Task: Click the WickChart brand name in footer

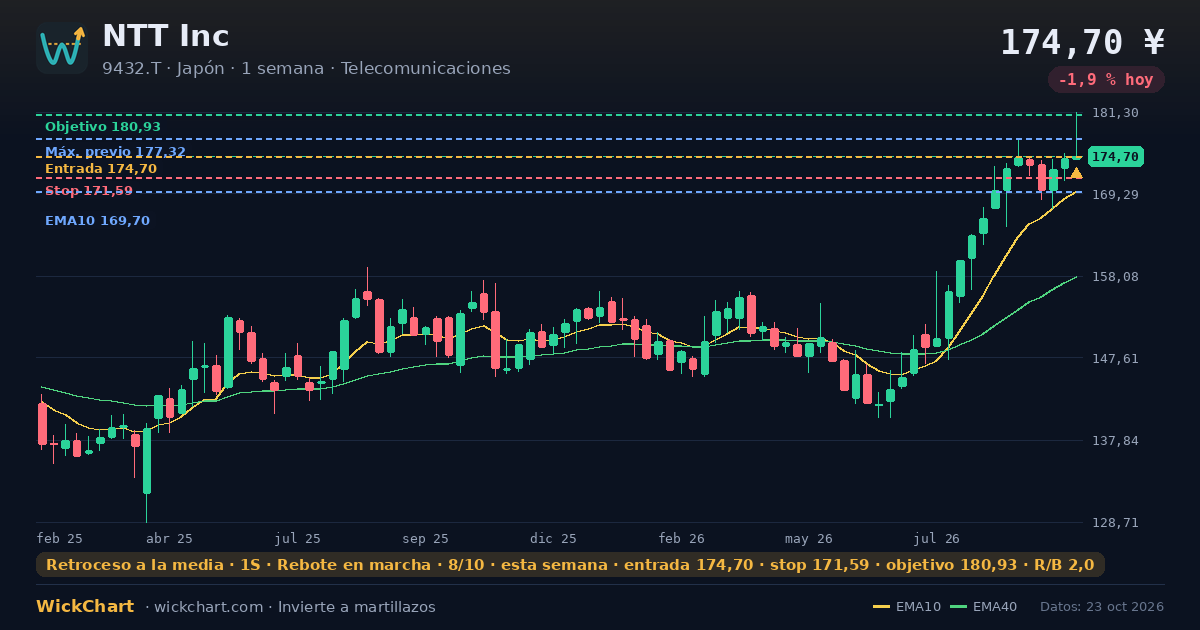Action: click(x=85, y=607)
